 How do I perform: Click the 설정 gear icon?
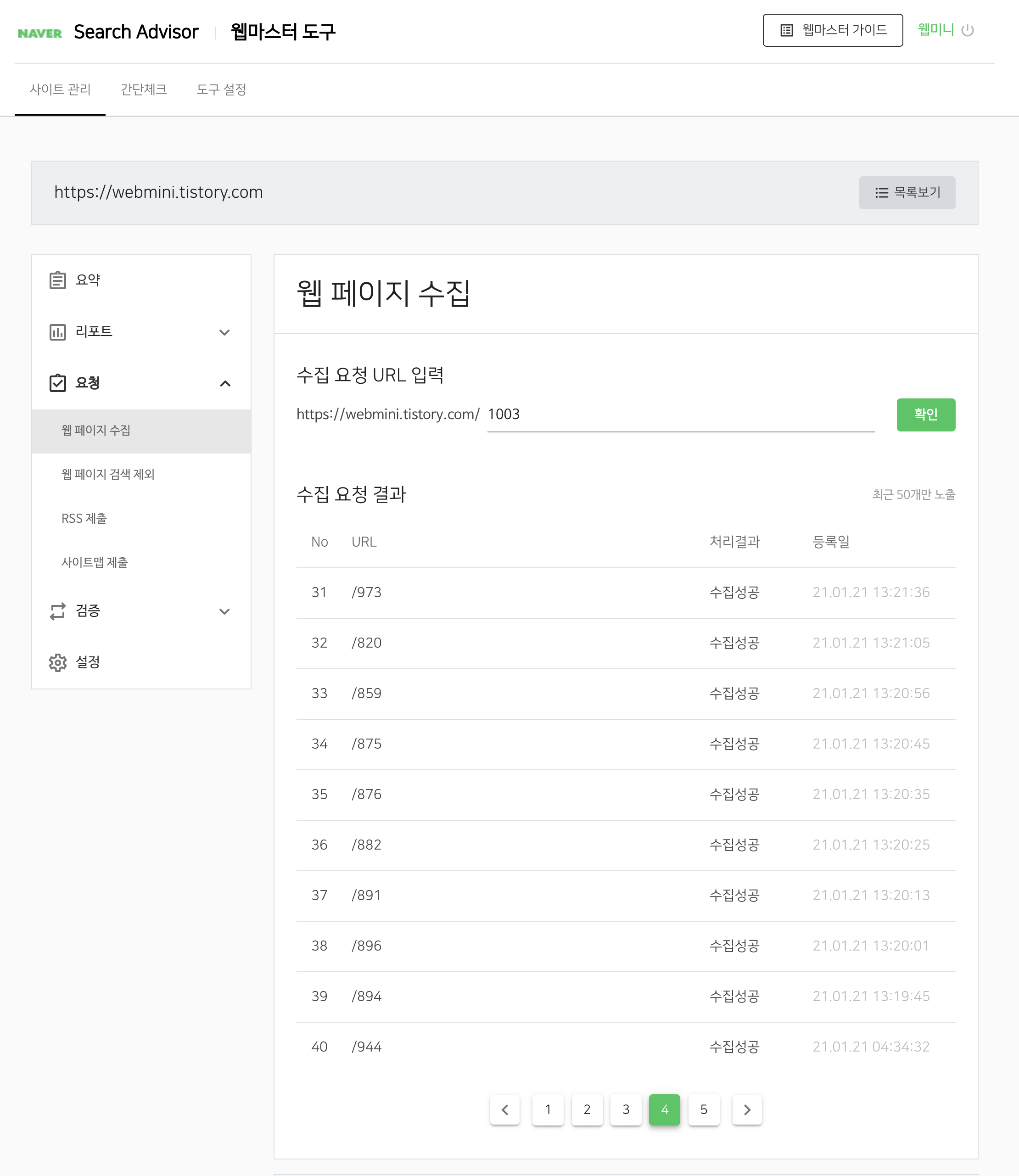[x=57, y=662]
